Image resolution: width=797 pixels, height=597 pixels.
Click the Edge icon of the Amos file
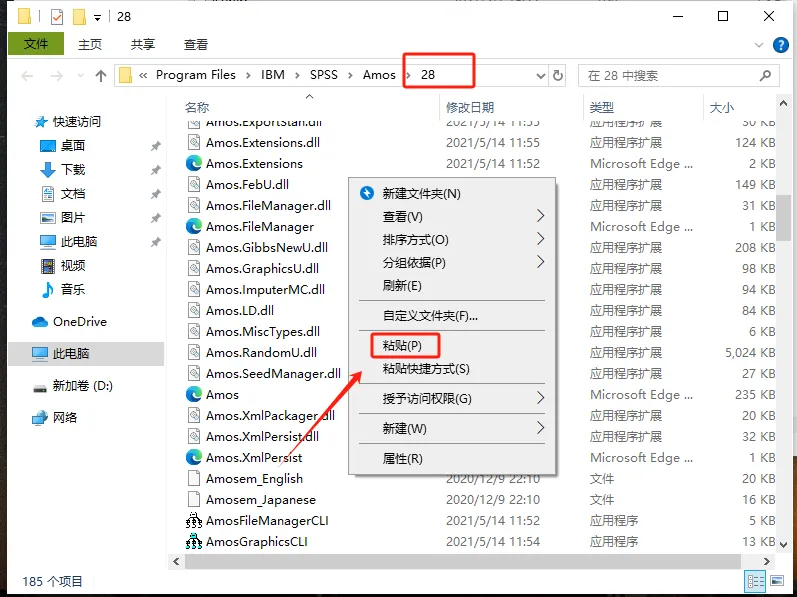click(x=194, y=394)
